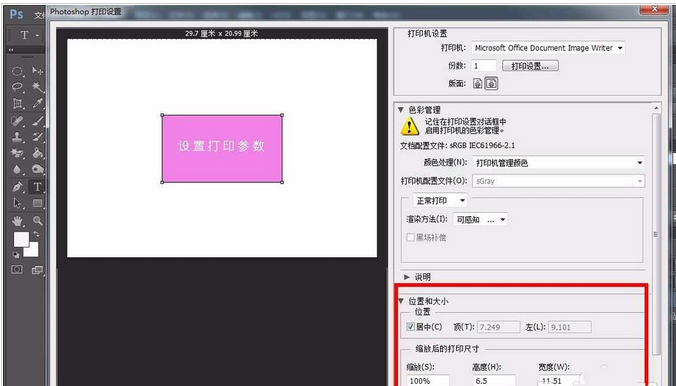Open the 颜色处理 color handling dropdown
Viewport: 676px width, 386px height.
(559, 163)
